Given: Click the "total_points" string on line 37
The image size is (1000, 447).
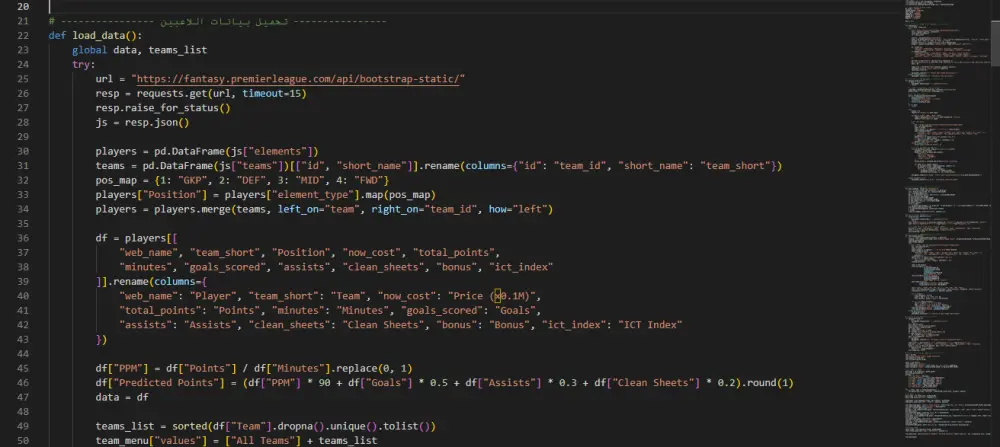Looking at the screenshot, I should (453, 253).
